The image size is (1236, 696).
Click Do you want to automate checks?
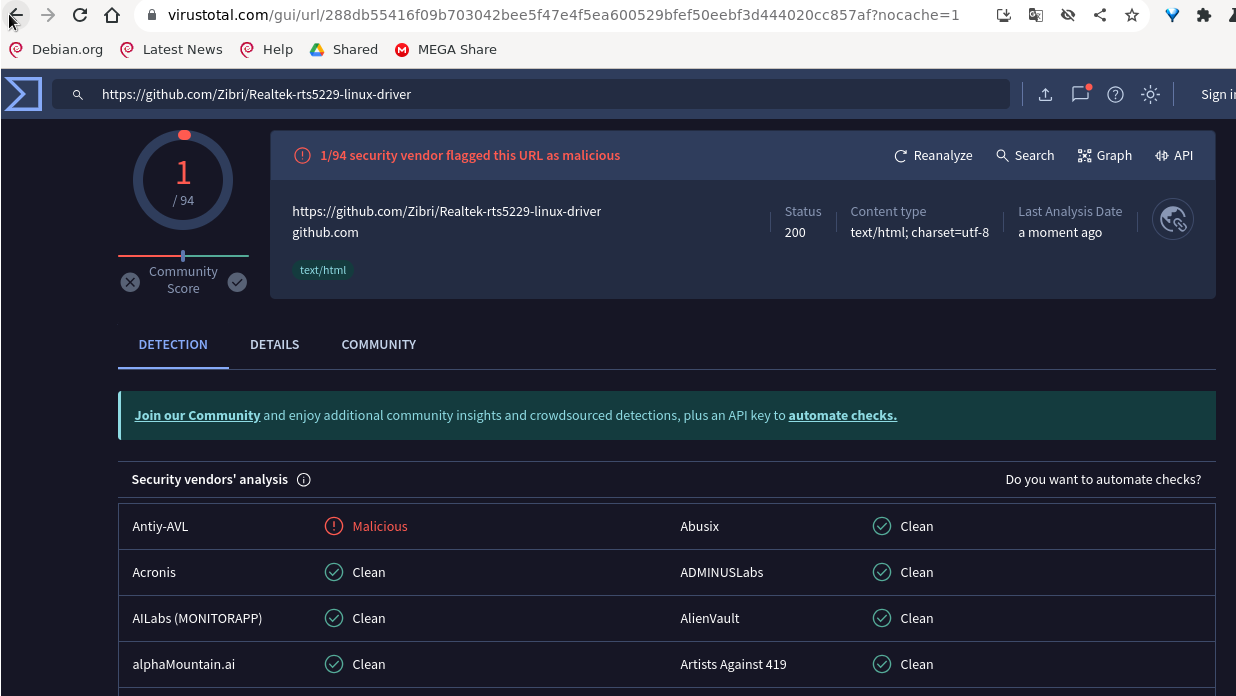1104,480
